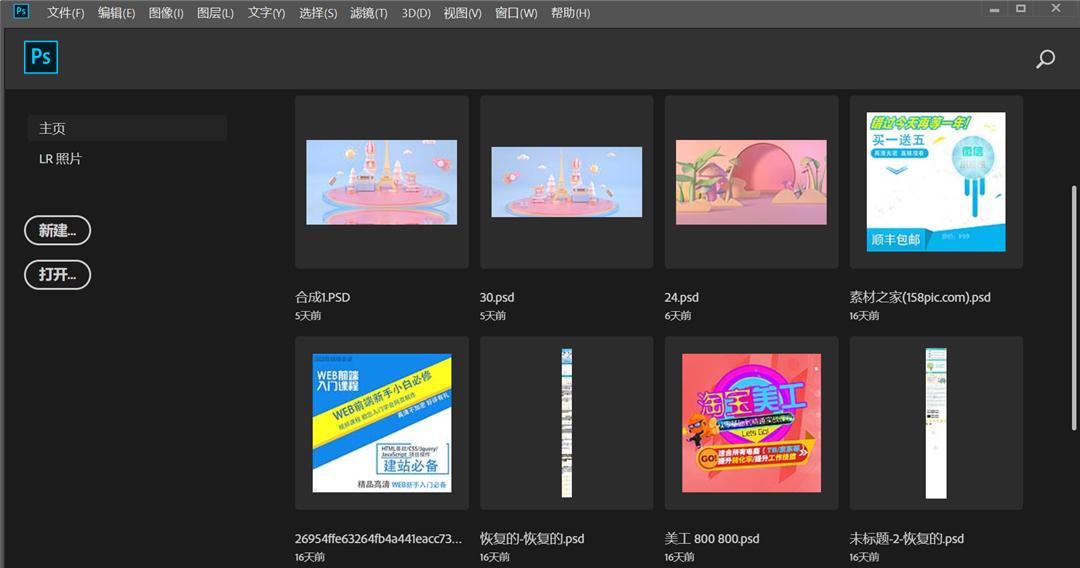Click the file name 未标题-2-恢复的.psd
1080x568 pixels.
(x=906, y=538)
